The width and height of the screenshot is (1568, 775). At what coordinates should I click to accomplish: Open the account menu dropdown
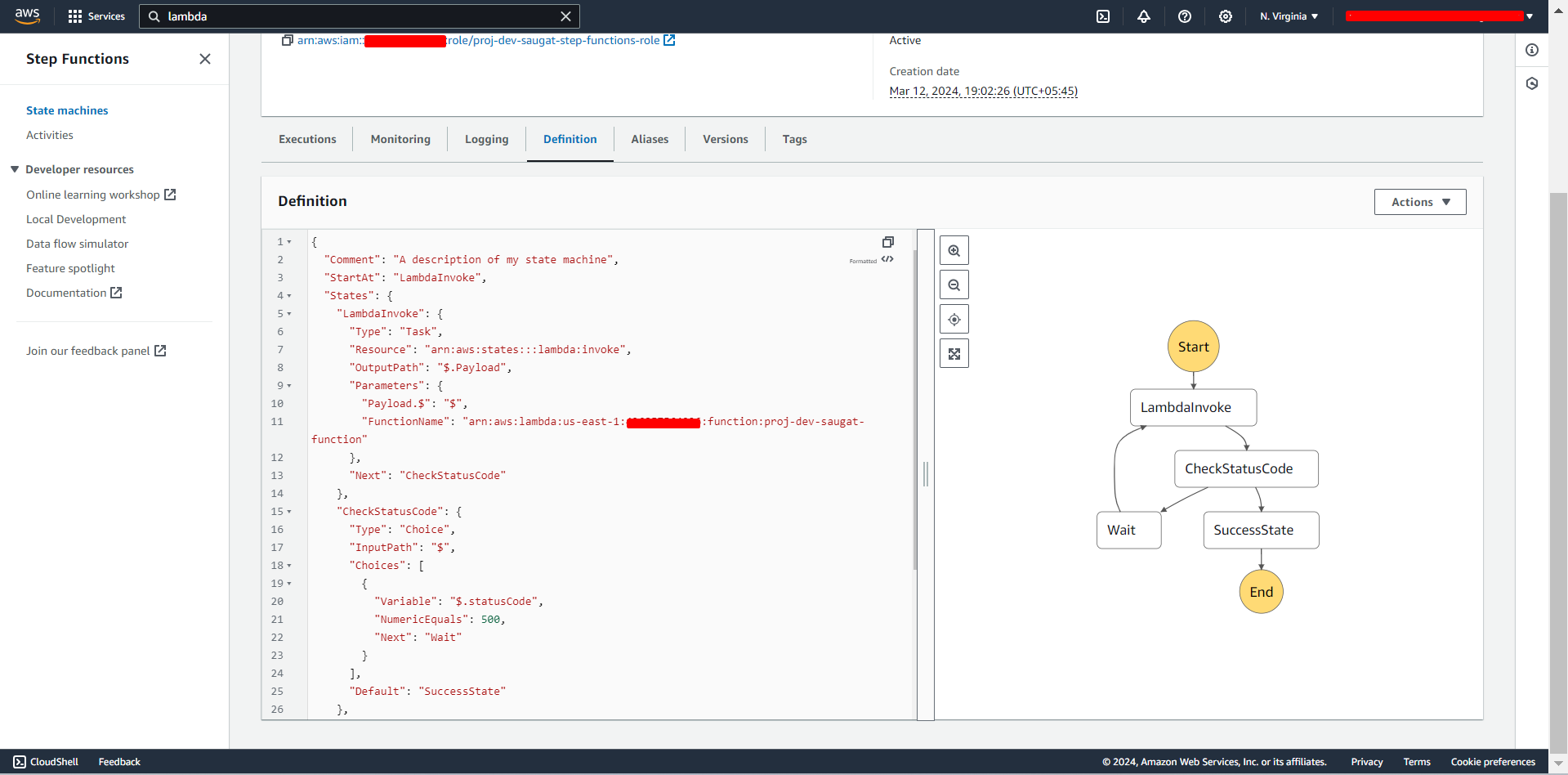[1440, 16]
